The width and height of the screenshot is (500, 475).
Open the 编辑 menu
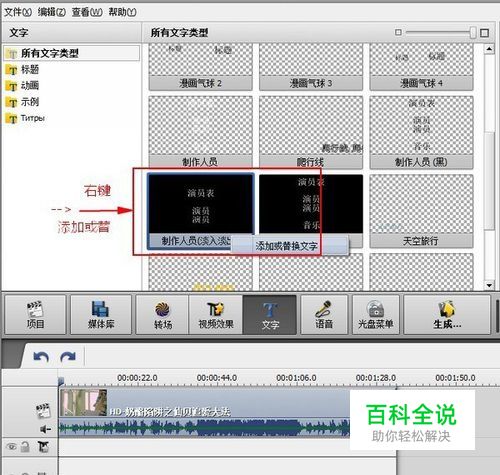click(52, 12)
